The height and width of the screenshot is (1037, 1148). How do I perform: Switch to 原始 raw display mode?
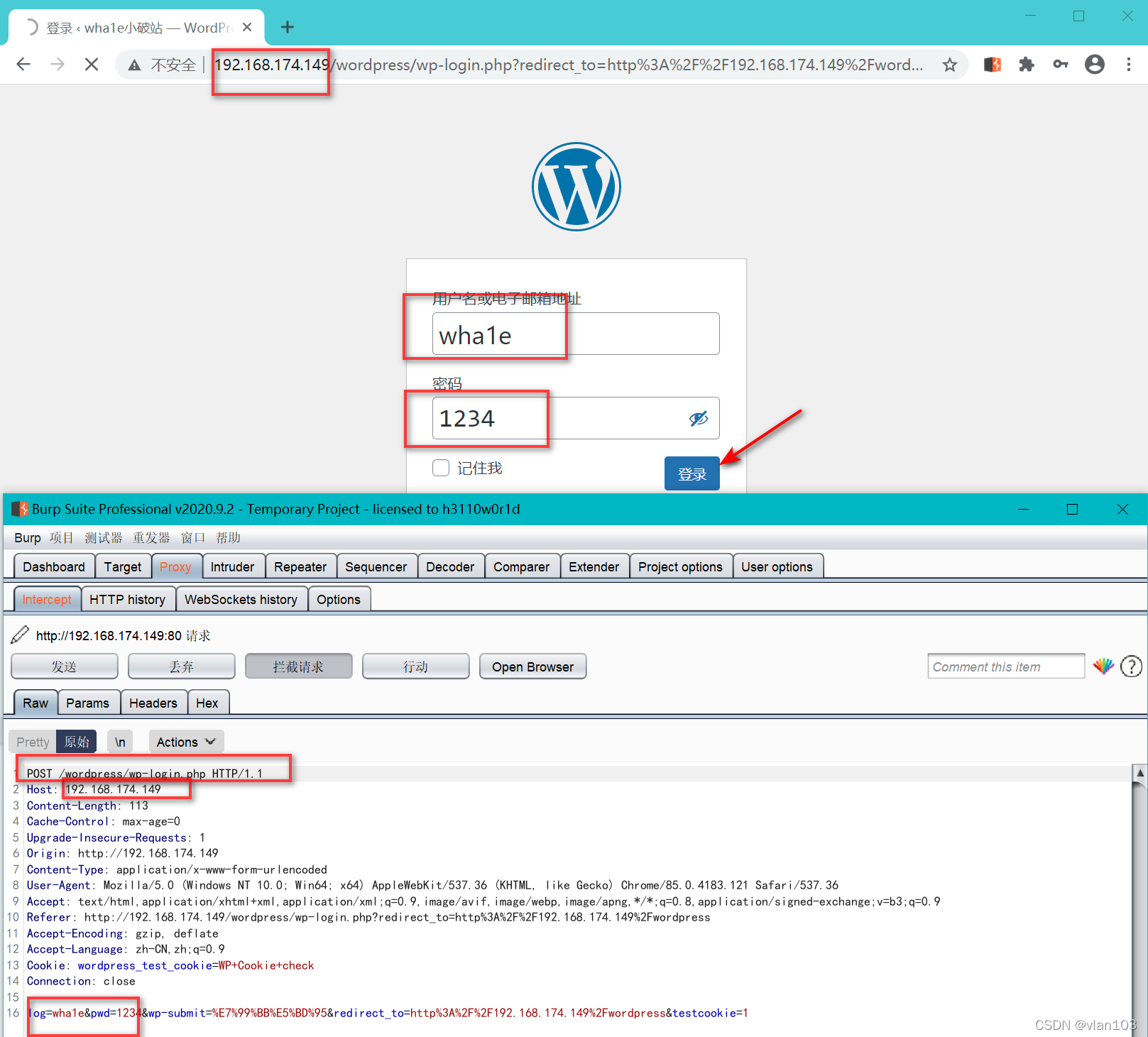[x=77, y=742]
